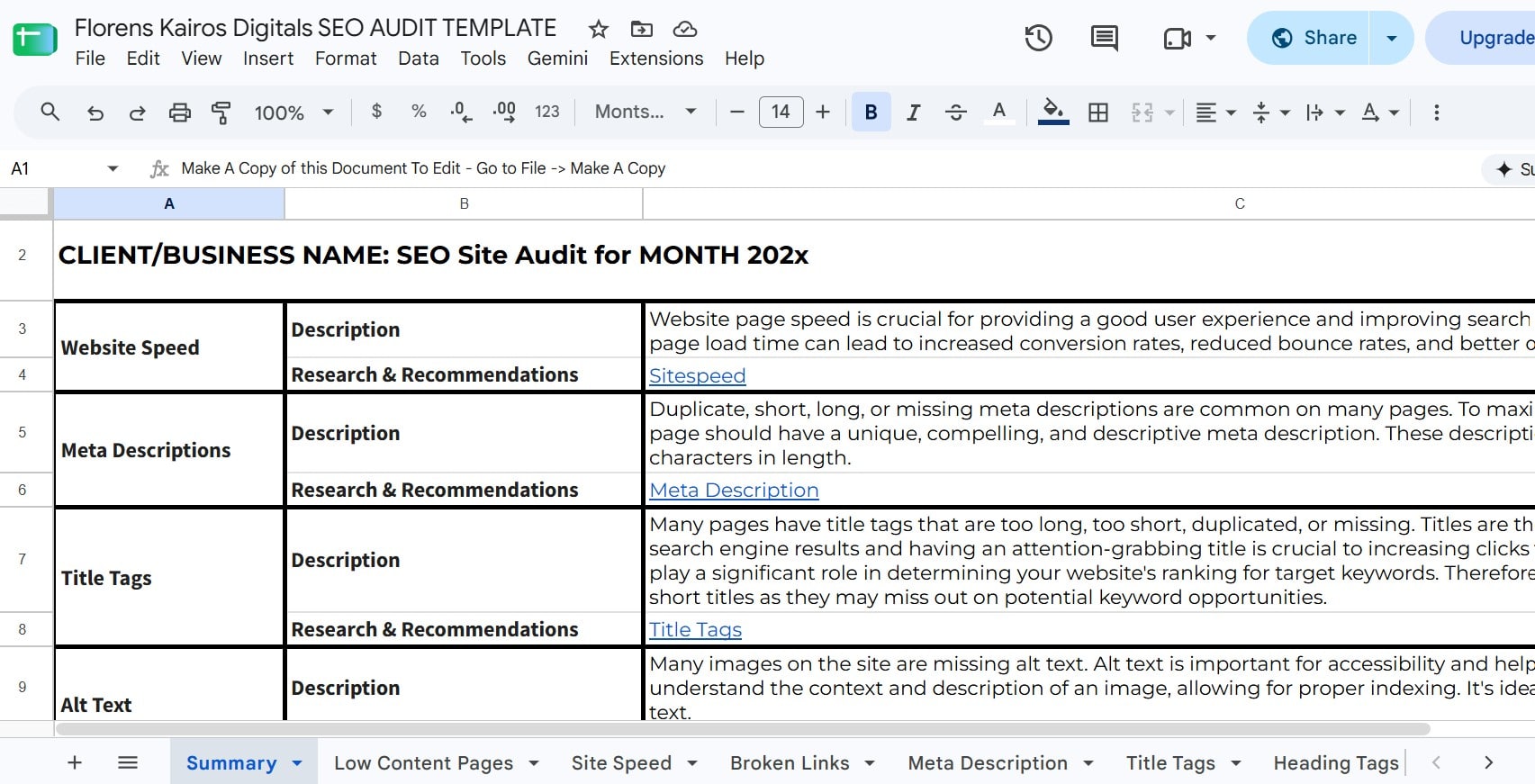Click the formula bar text
The image size is (1535, 784).
tap(423, 168)
